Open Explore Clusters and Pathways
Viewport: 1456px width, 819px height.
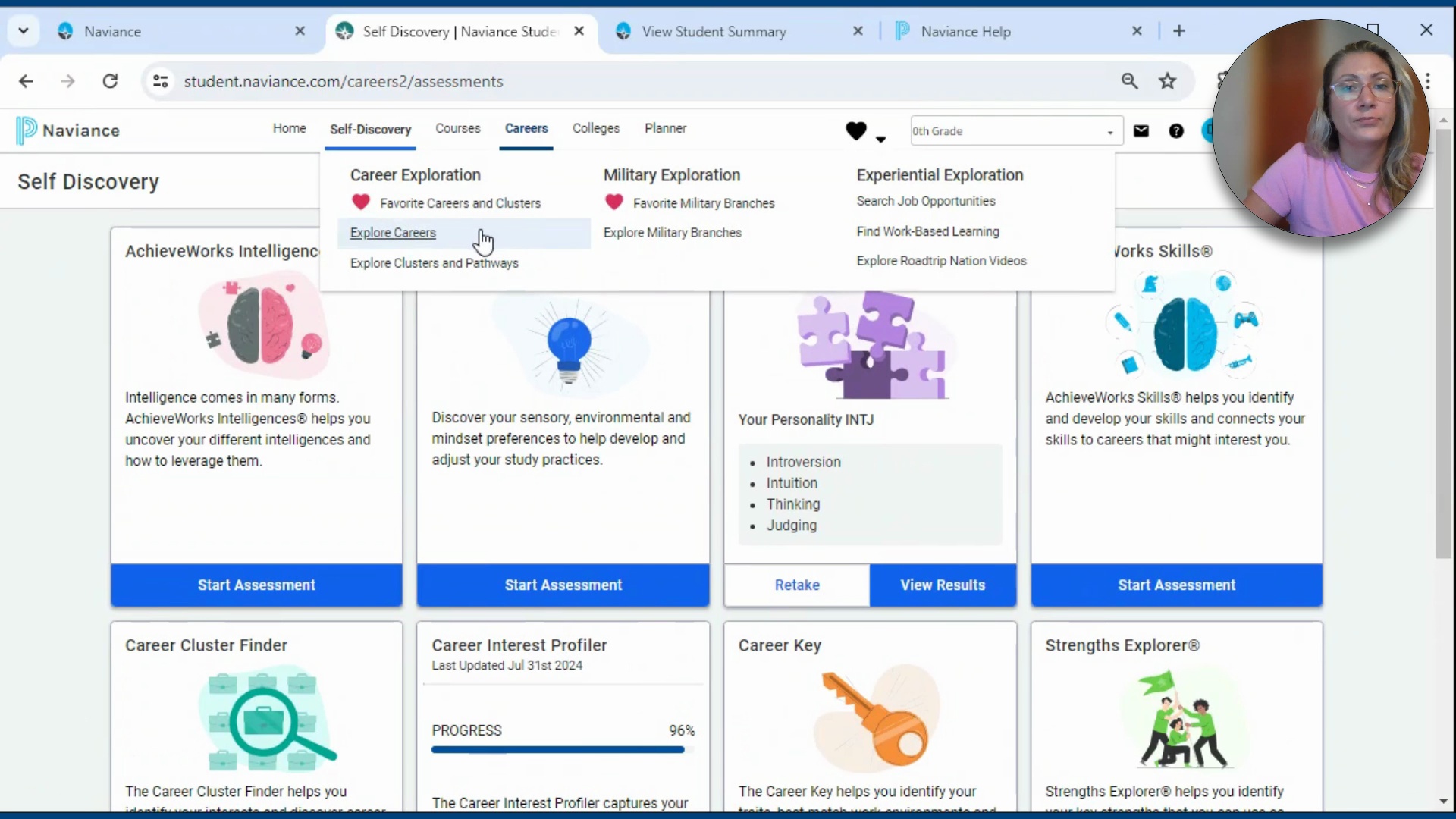tap(435, 263)
